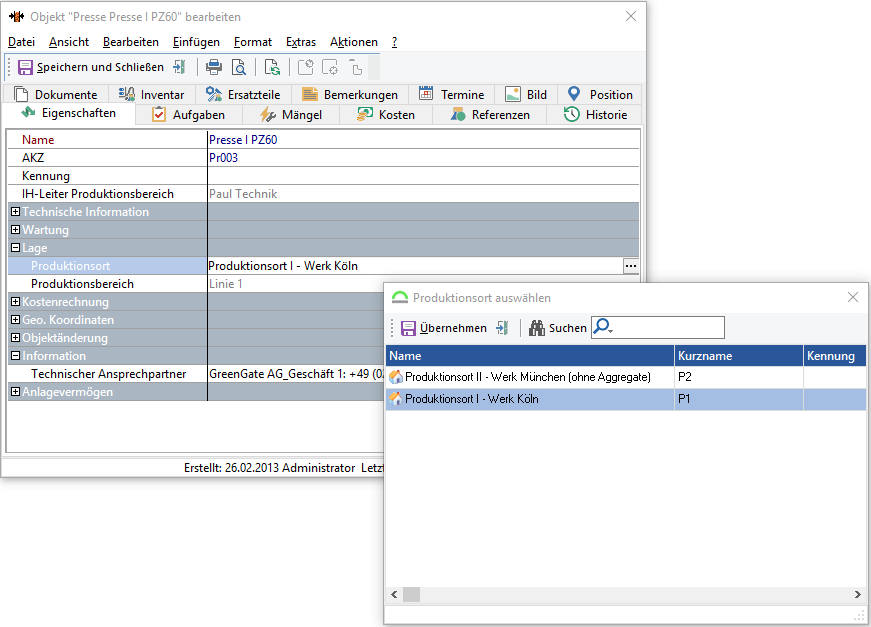Collapse the Information group
Image resolution: width=871 pixels, height=627 pixels.
tap(16, 355)
